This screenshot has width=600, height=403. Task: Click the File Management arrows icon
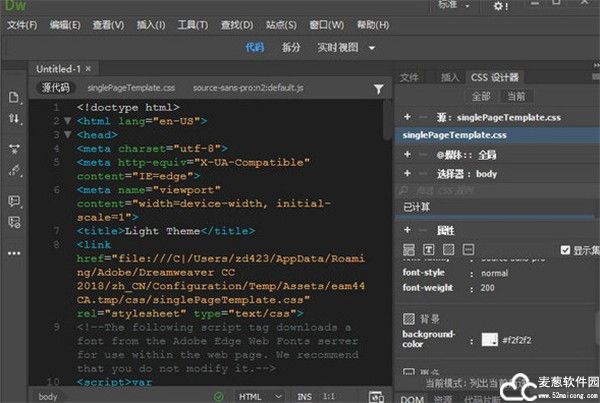(14, 119)
